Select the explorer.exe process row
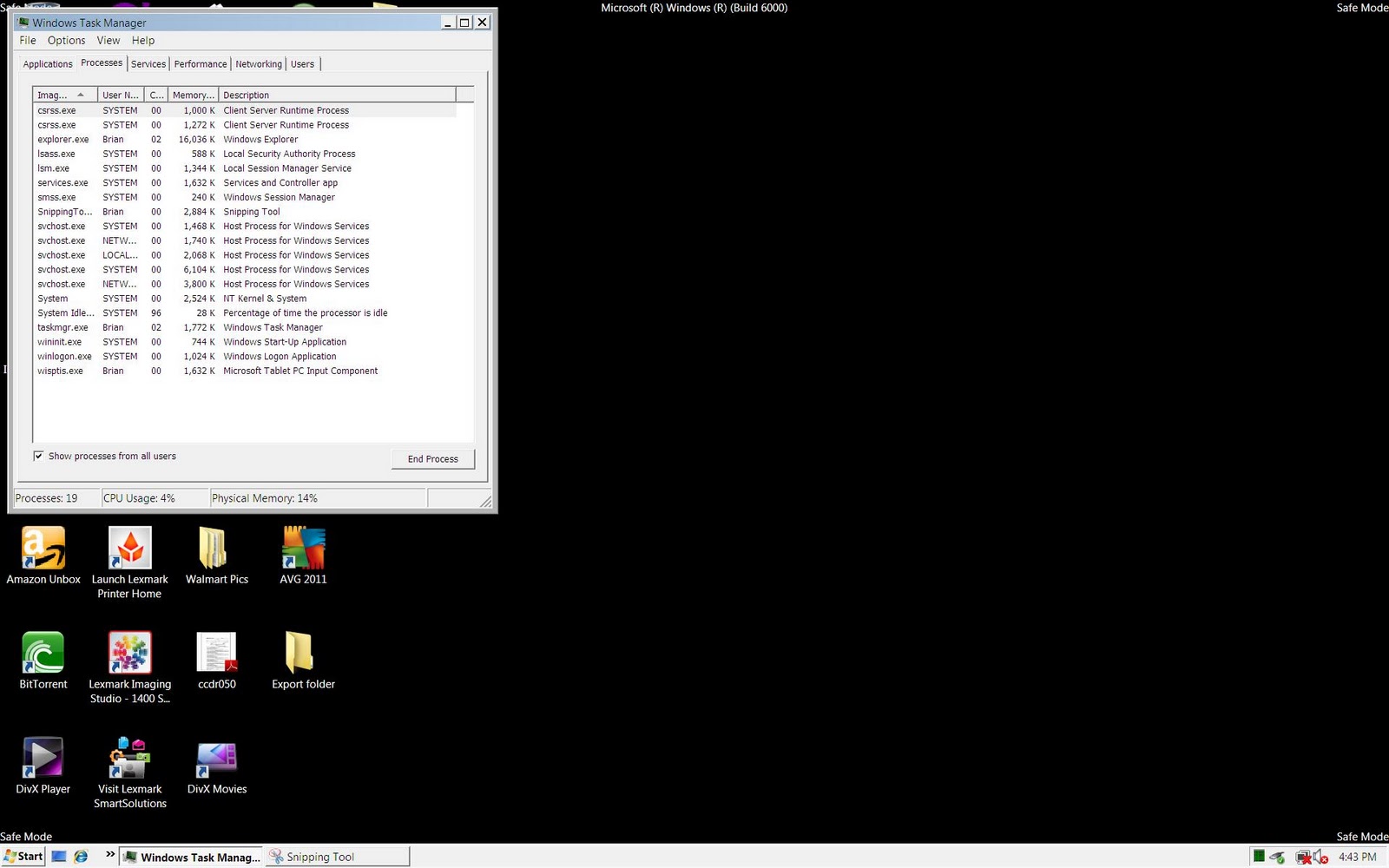 point(245,140)
